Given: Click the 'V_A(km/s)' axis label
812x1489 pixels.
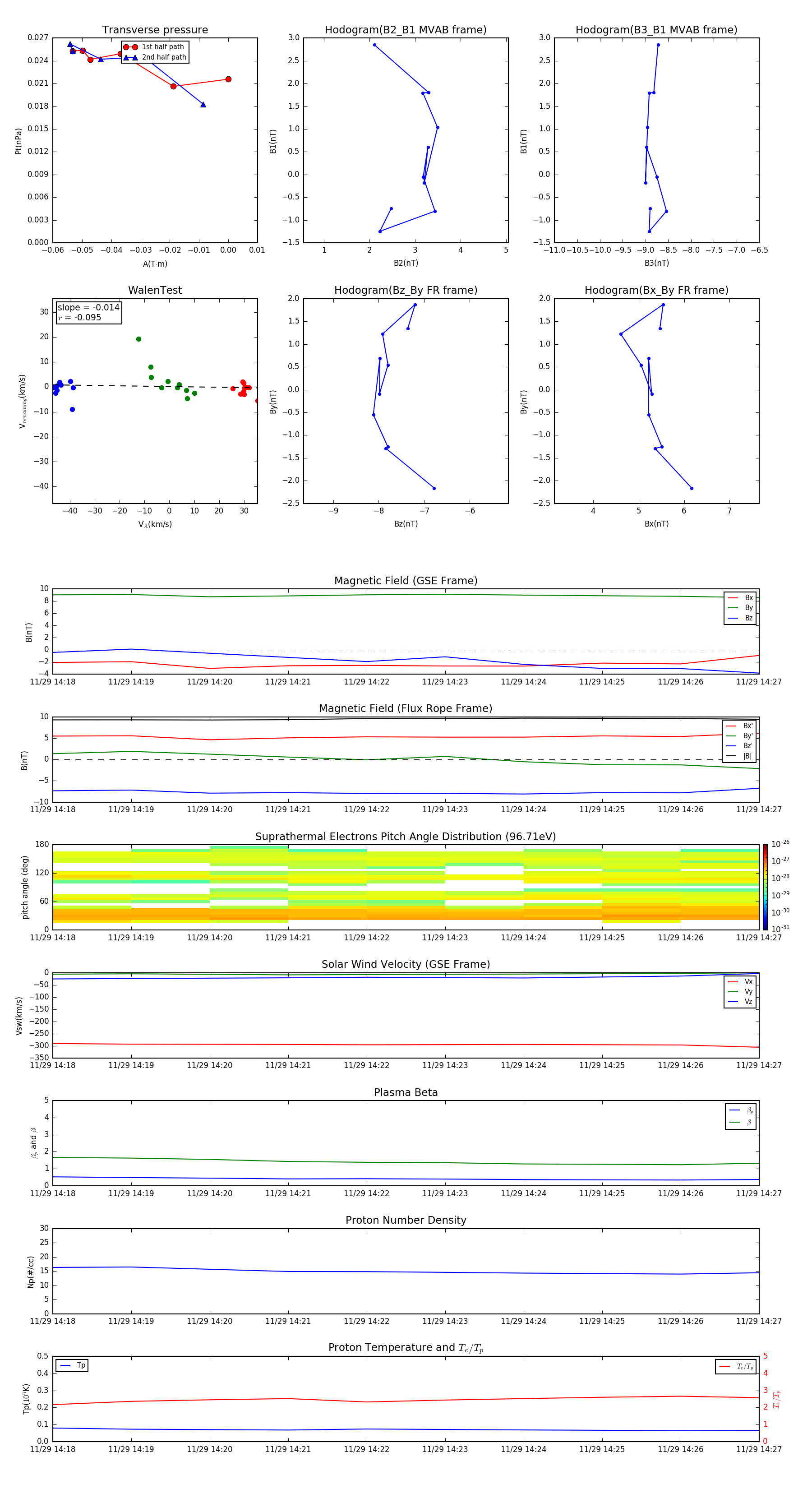Looking at the screenshot, I should (155, 524).
